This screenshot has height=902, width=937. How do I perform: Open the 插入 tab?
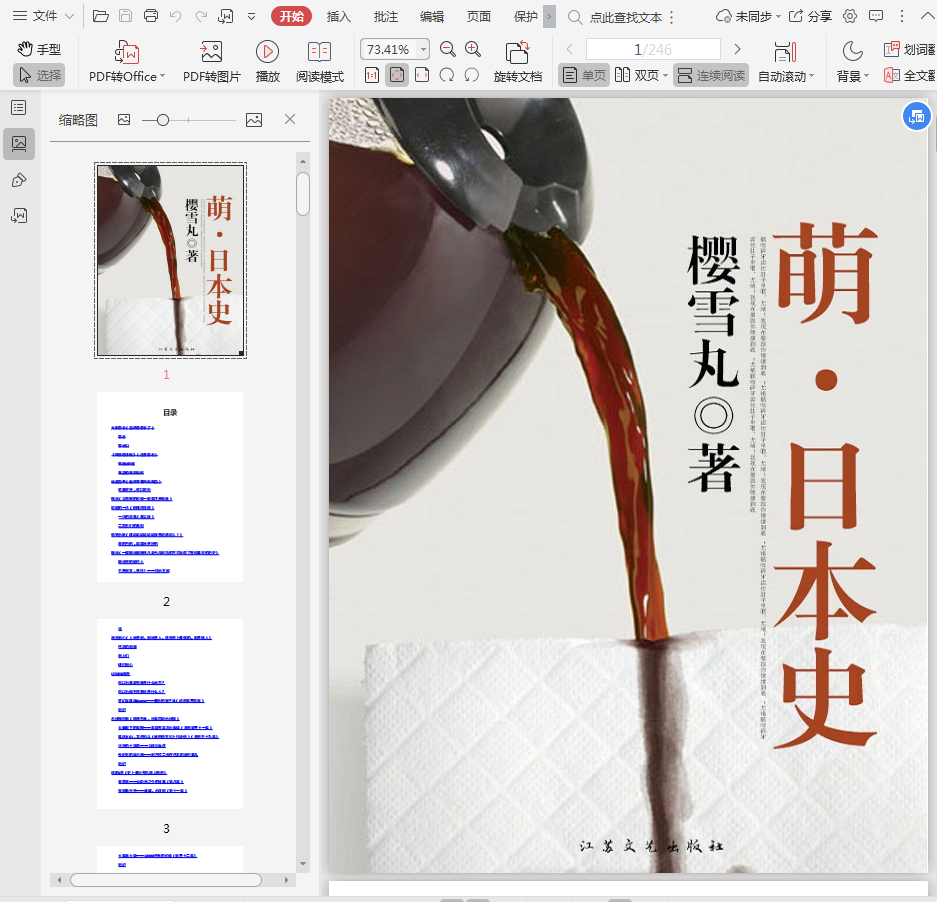[339, 16]
